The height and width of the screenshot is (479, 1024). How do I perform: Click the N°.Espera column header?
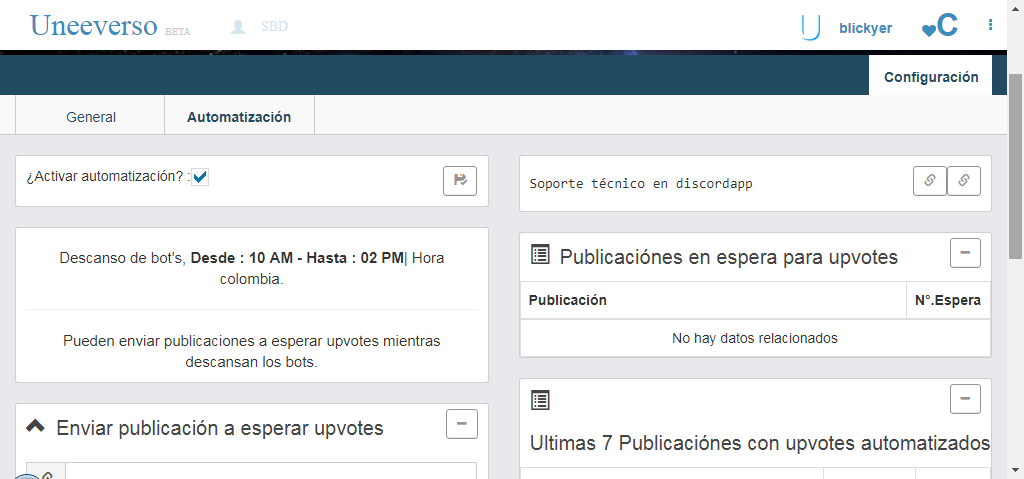click(948, 300)
